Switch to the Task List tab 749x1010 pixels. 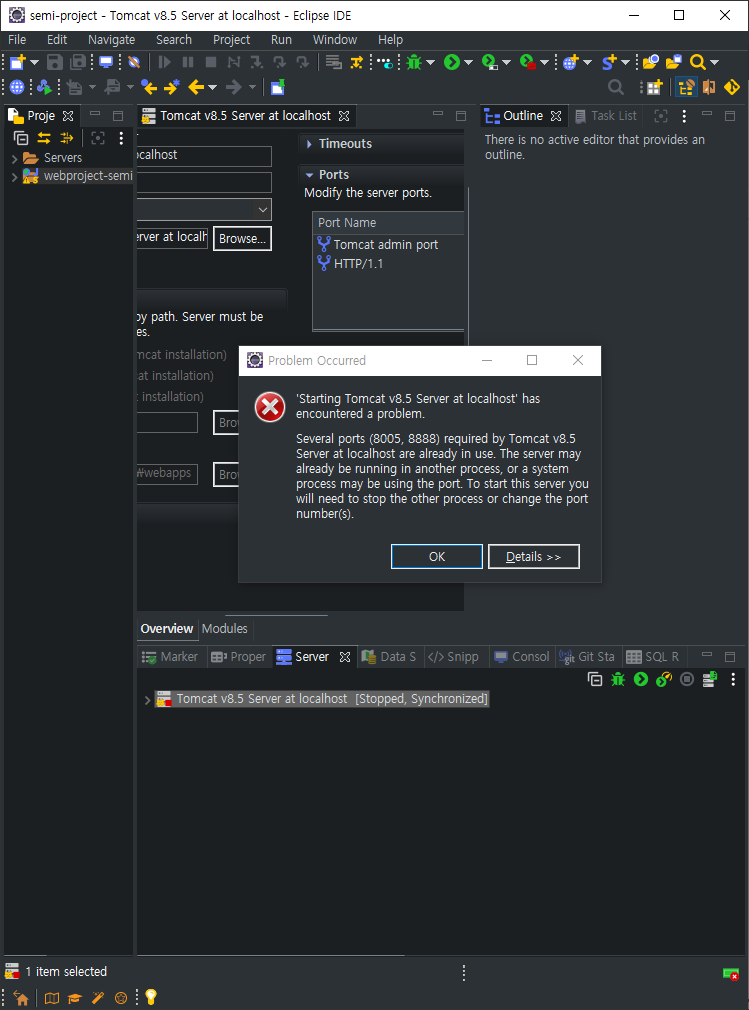click(x=605, y=116)
